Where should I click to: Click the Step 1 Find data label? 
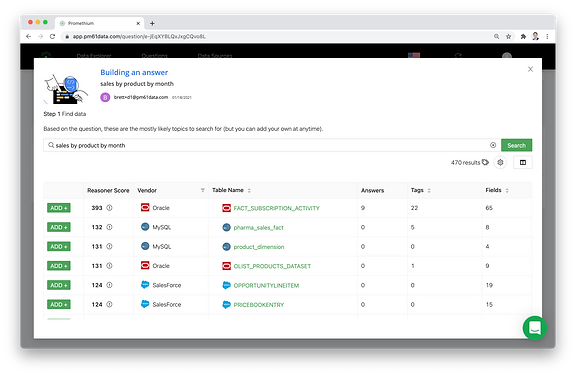pyautogui.click(x=65, y=114)
